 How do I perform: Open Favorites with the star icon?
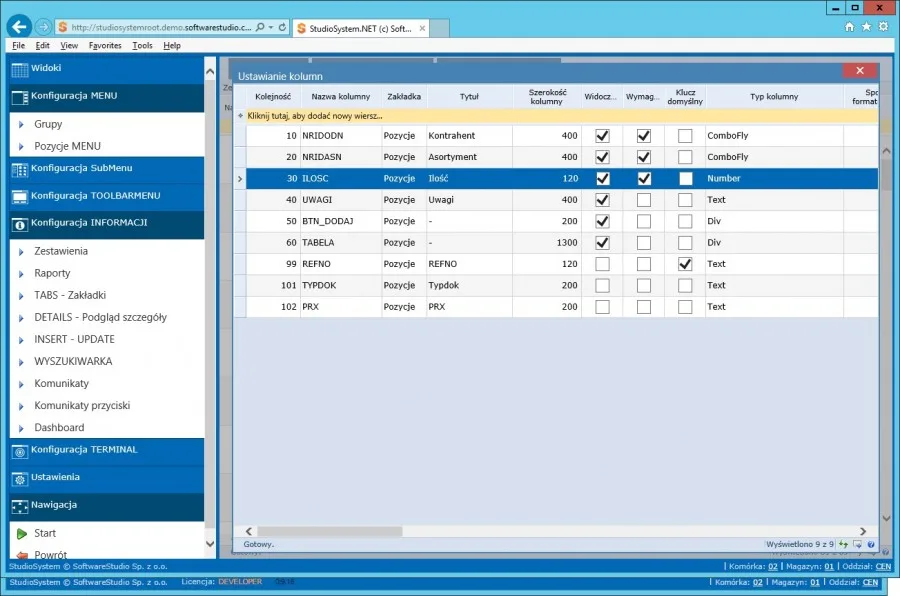point(866,26)
